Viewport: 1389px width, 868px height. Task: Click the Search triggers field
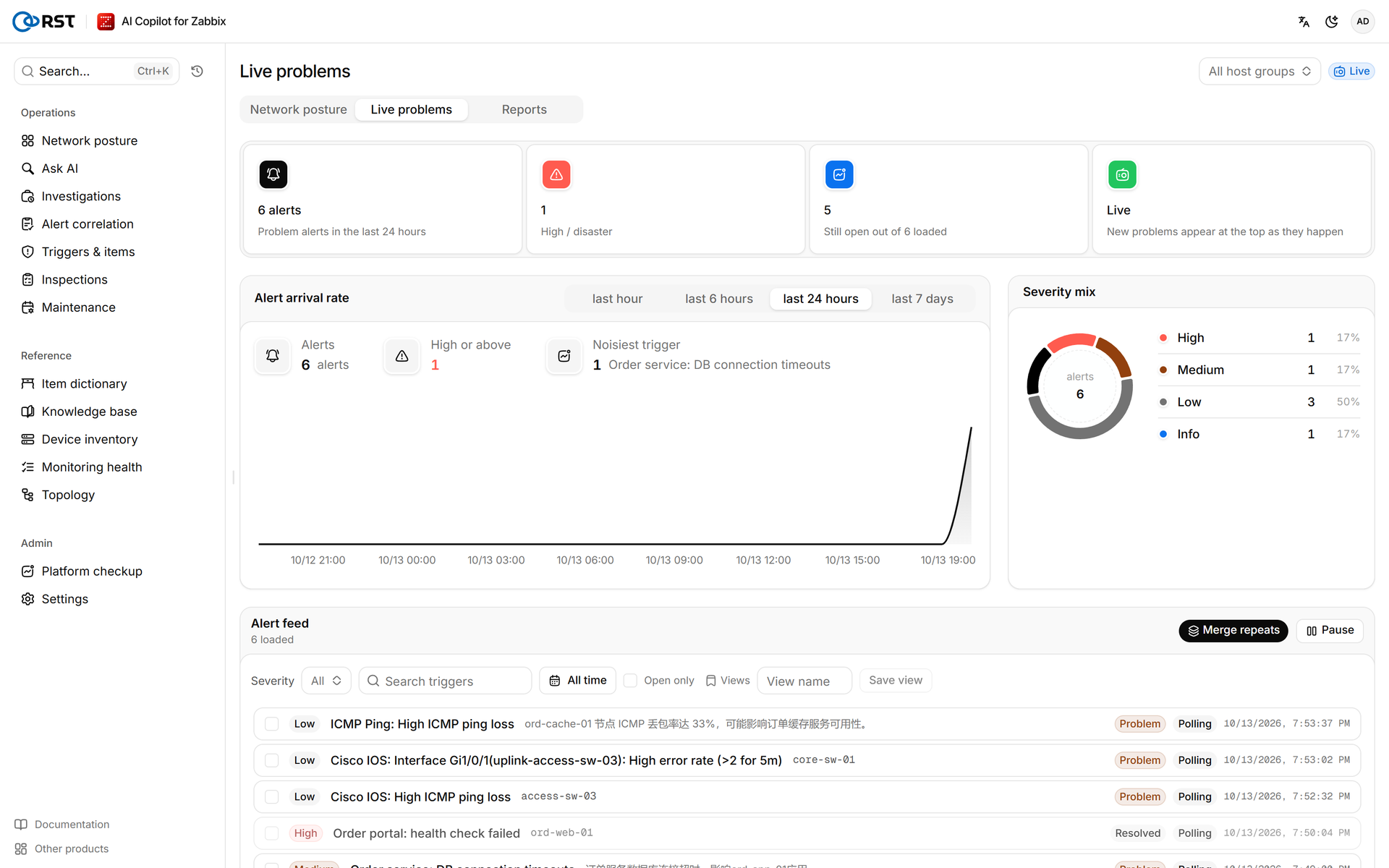[x=445, y=681]
